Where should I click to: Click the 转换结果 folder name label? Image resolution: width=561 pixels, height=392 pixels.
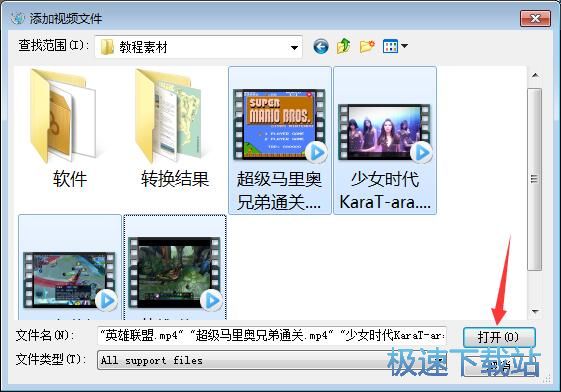tap(175, 178)
